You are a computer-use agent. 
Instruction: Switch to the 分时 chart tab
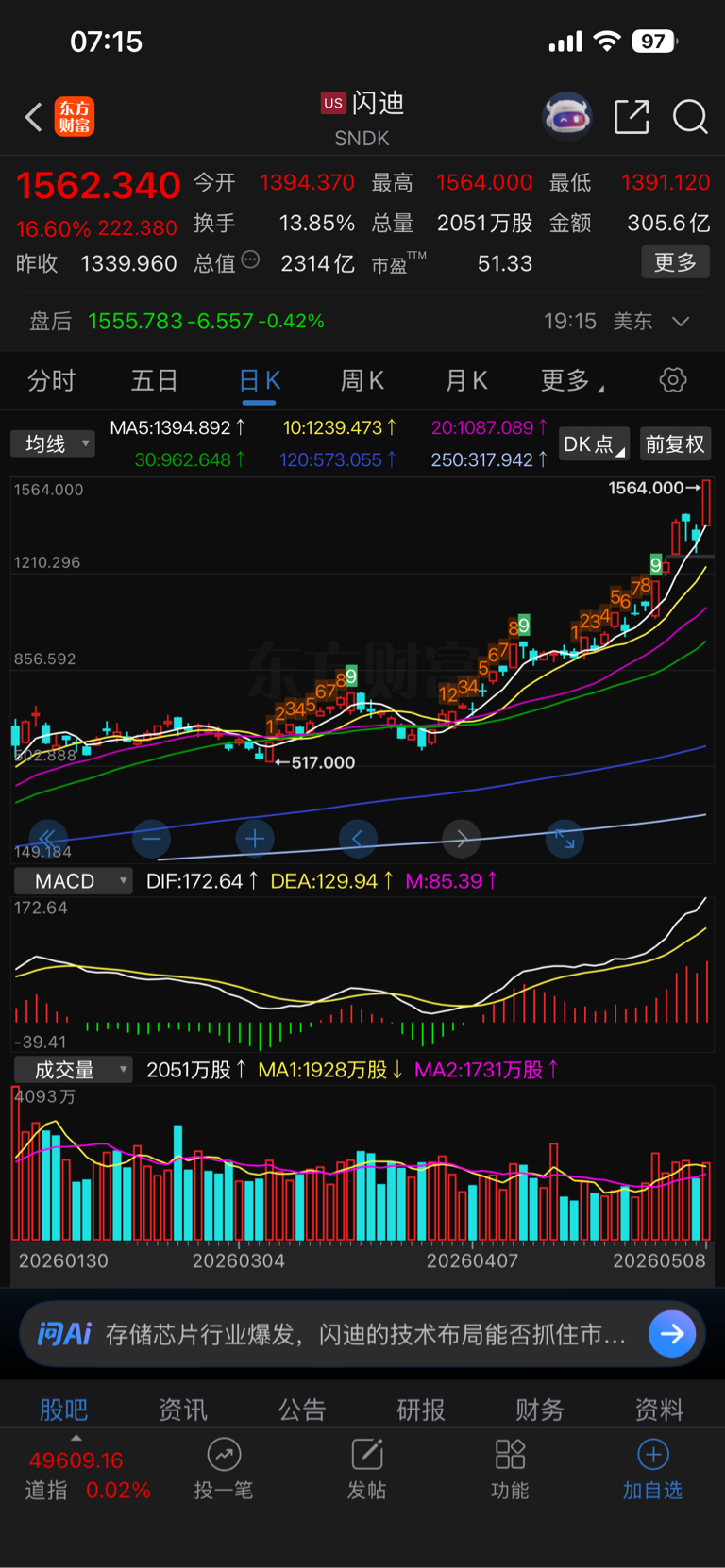pos(51,380)
